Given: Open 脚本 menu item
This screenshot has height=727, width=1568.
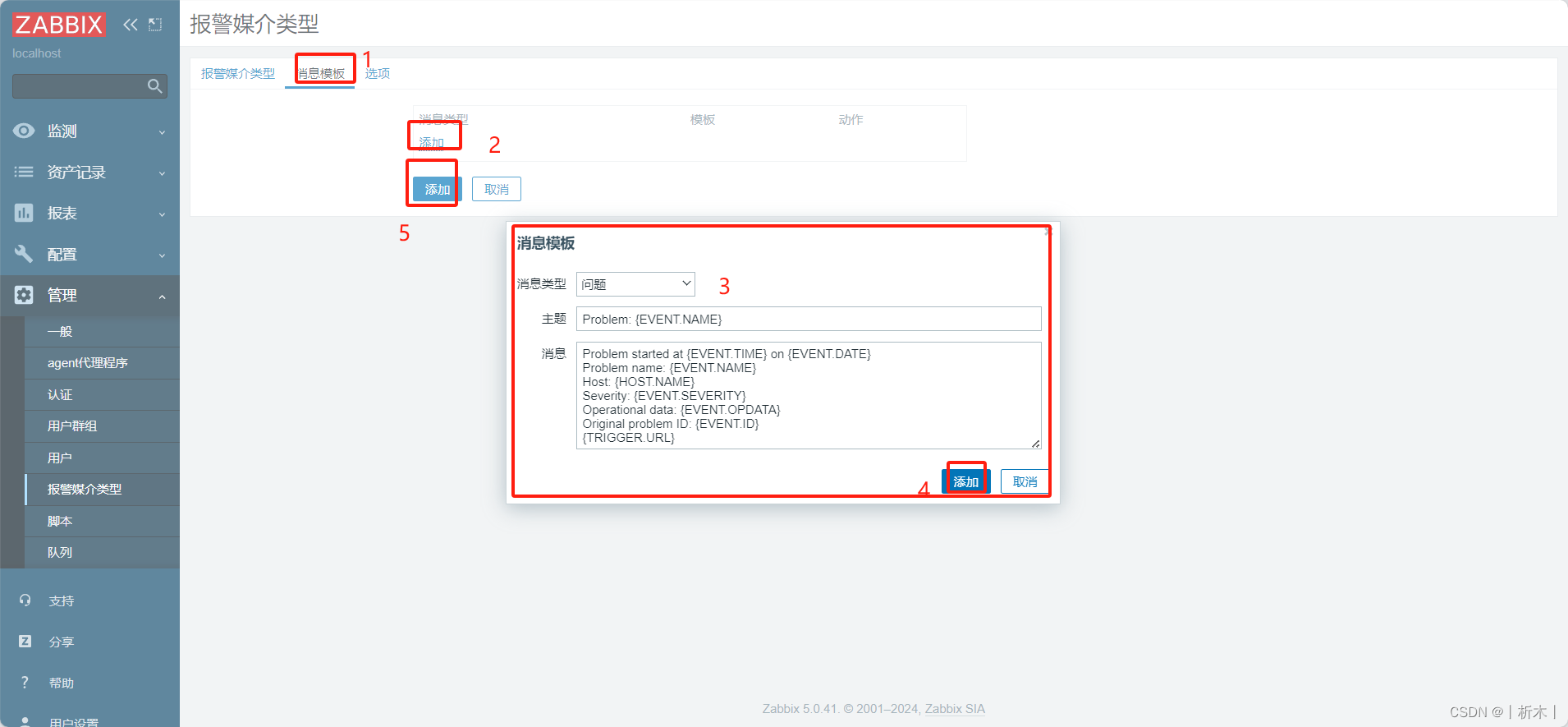Looking at the screenshot, I should [x=102, y=521].
